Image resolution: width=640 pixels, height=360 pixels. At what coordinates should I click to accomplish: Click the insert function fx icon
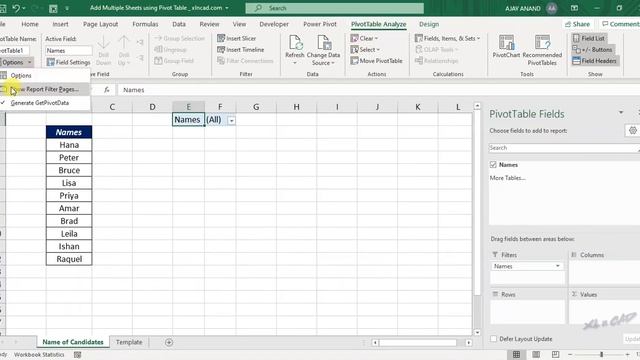tap(107, 90)
